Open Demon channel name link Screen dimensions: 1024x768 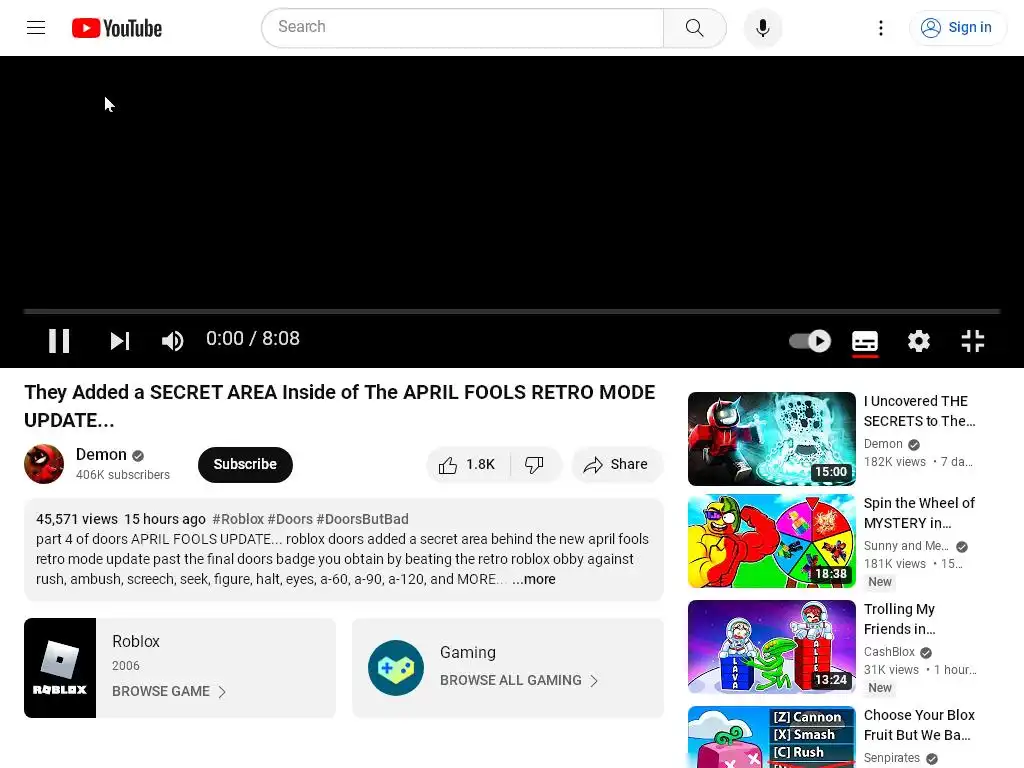pyautogui.click(x=101, y=455)
